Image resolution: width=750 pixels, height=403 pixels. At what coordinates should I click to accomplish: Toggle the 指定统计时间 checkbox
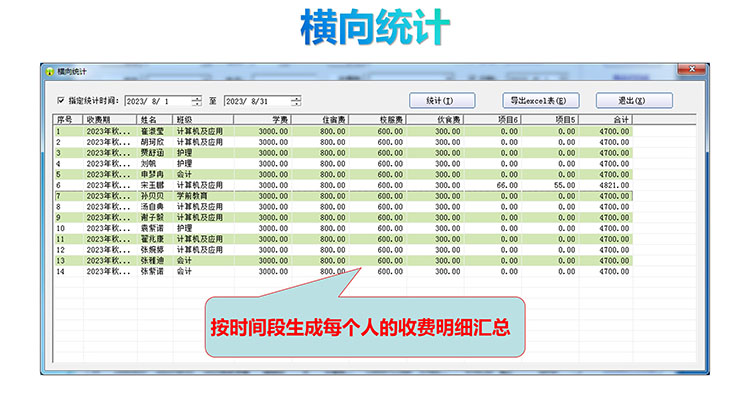61,100
